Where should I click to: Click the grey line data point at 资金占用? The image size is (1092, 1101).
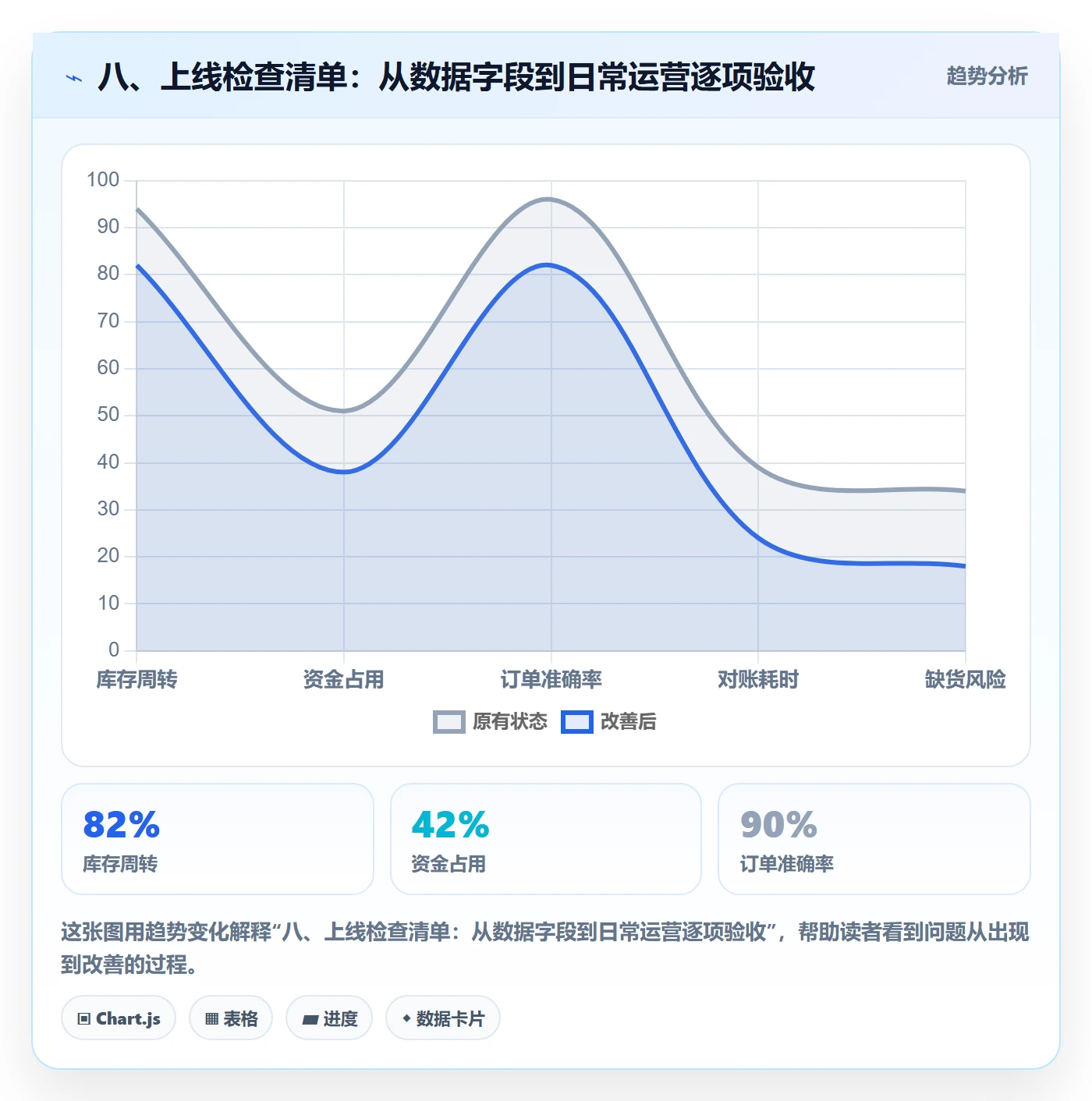[344, 411]
